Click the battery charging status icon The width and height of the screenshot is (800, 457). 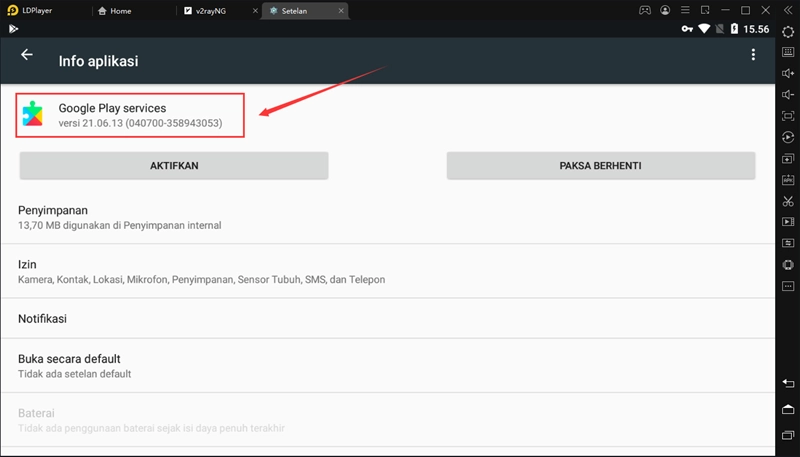tap(734, 29)
